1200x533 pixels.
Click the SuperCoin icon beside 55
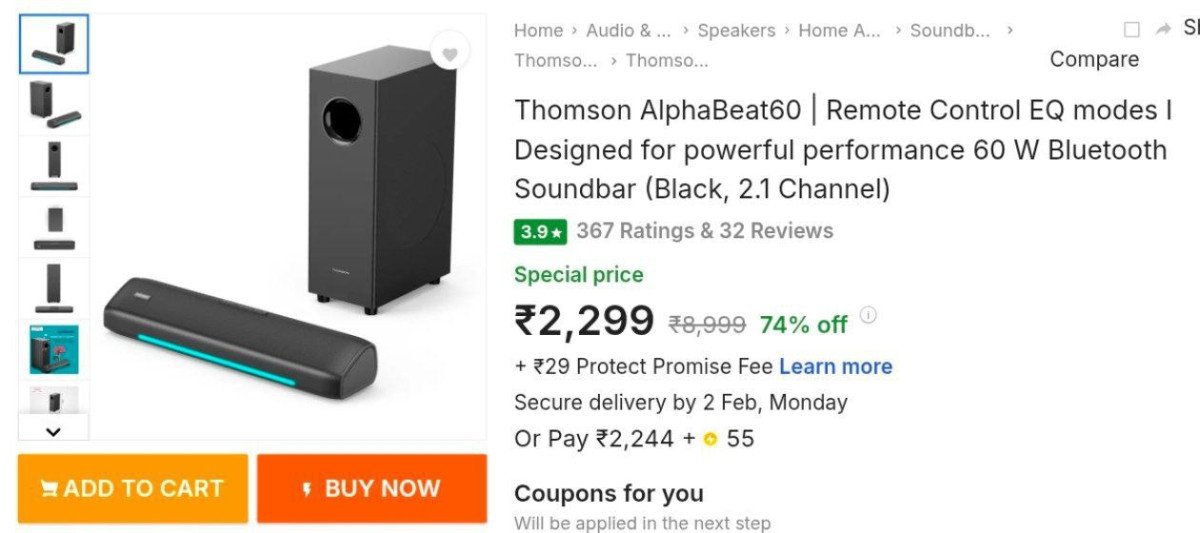710,439
